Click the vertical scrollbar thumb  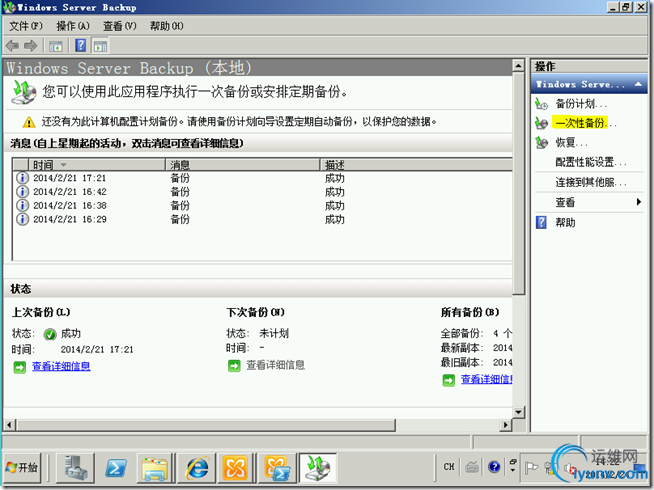click(518, 183)
